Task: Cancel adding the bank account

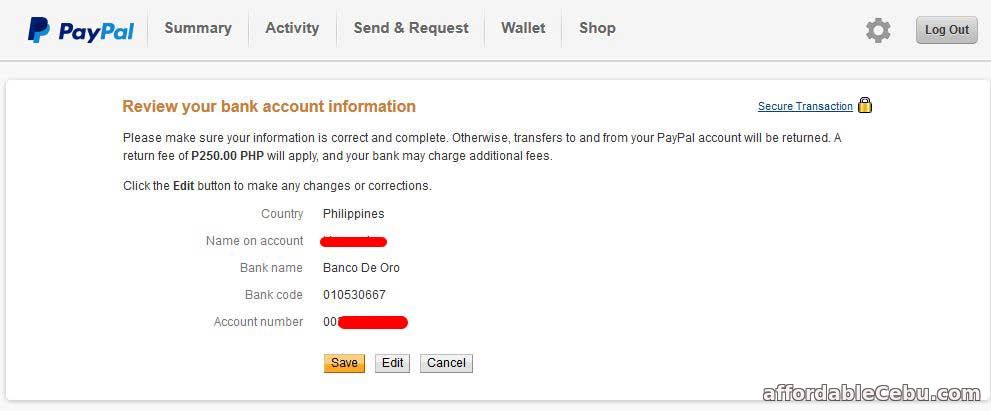Action: click(x=446, y=363)
